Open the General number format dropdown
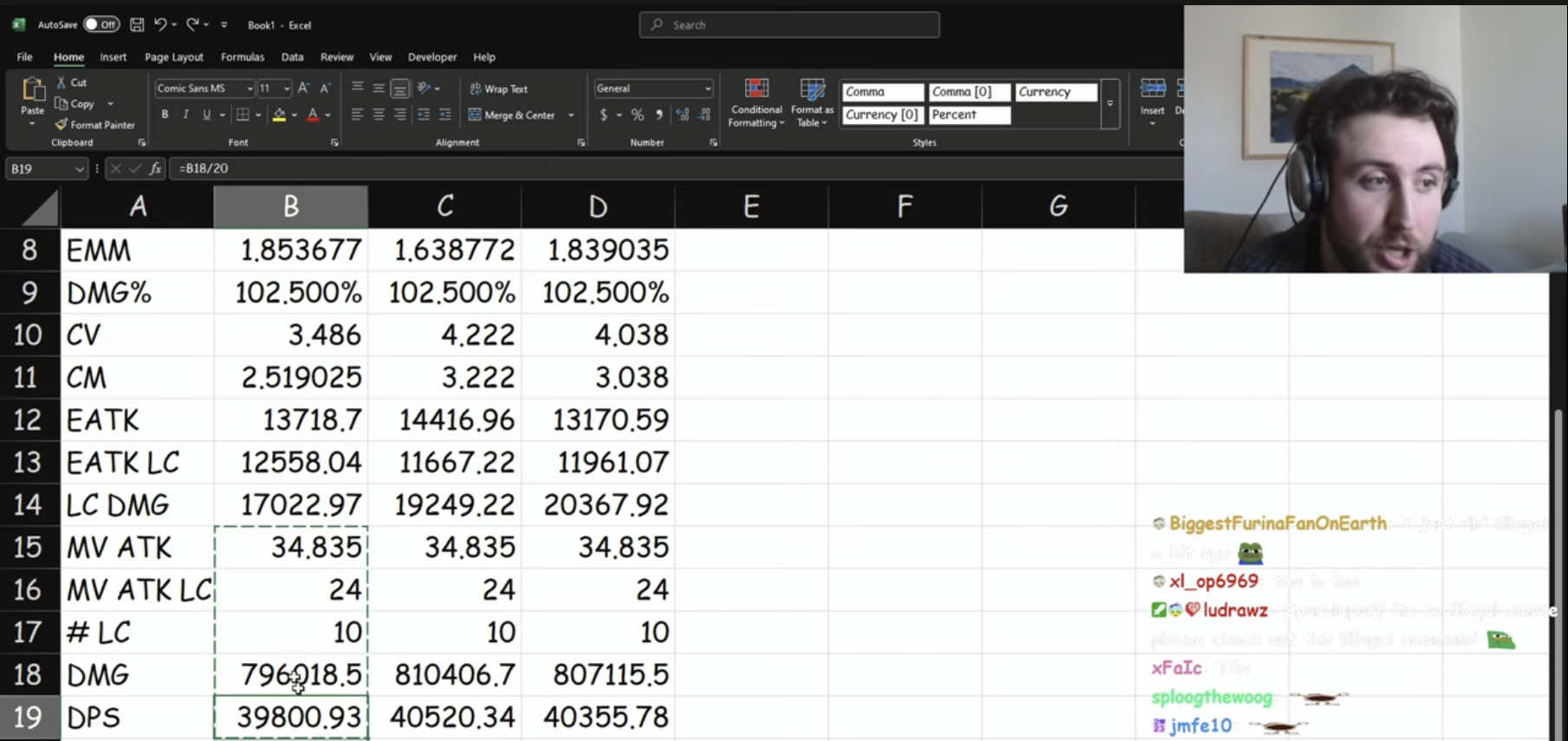Screen dimensions: 1568x741 click(708, 88)
